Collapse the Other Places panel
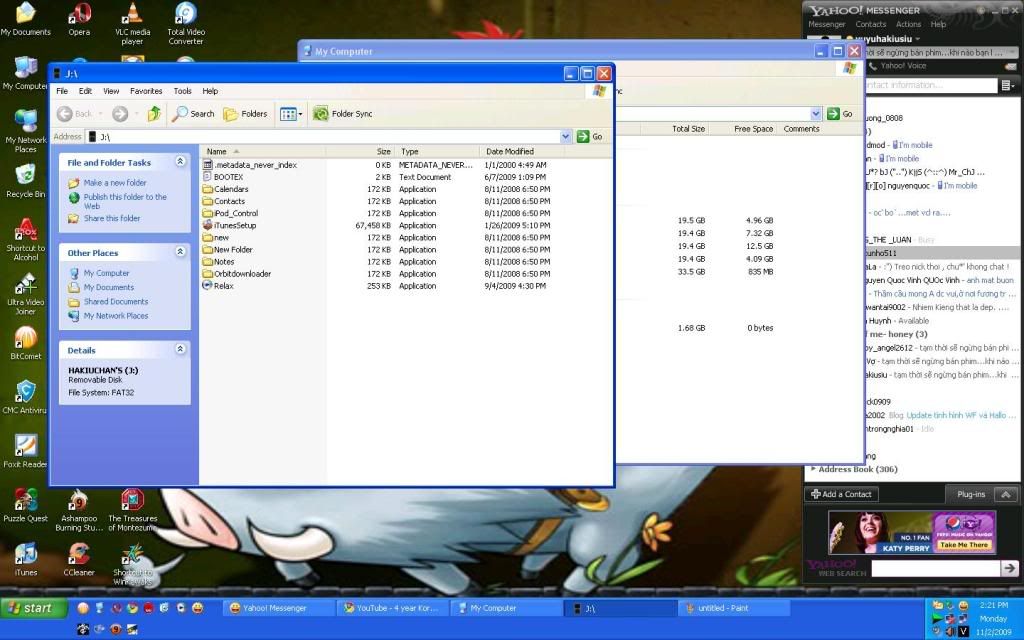This screenshot has width=1024, height=640. pyautogui.click(x=180, y=252)
